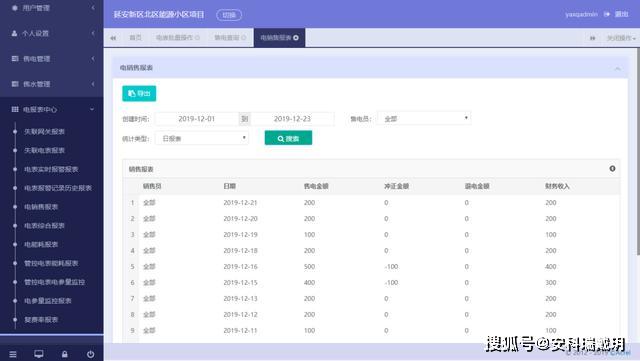This screenshot has width=640, height=361.
Task: Open the 售电员 dropdown showing 全部
Action: coord(424,118)
